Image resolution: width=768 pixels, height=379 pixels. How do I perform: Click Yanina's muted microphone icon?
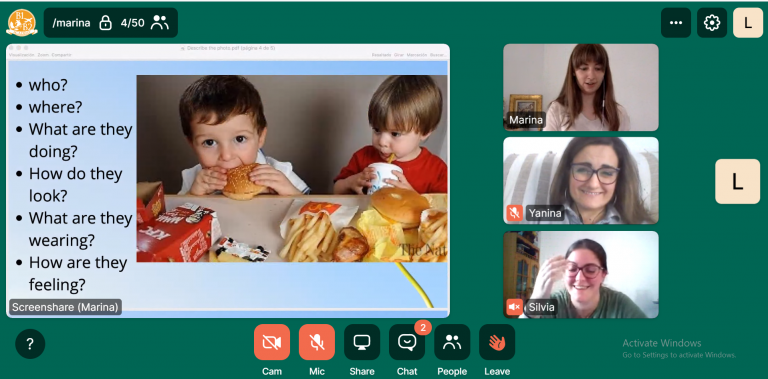point(514,213)
